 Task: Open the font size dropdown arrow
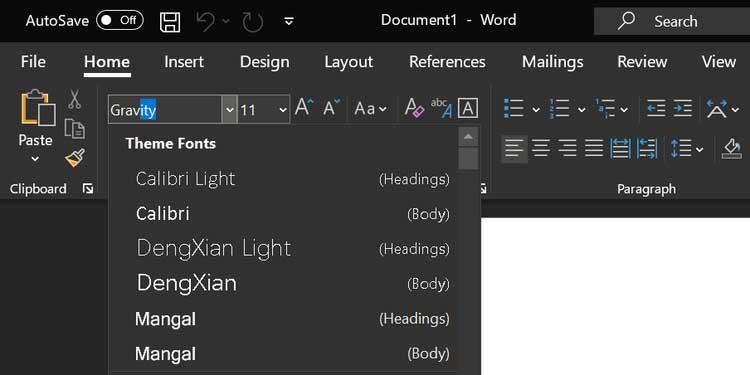point(283,110)
